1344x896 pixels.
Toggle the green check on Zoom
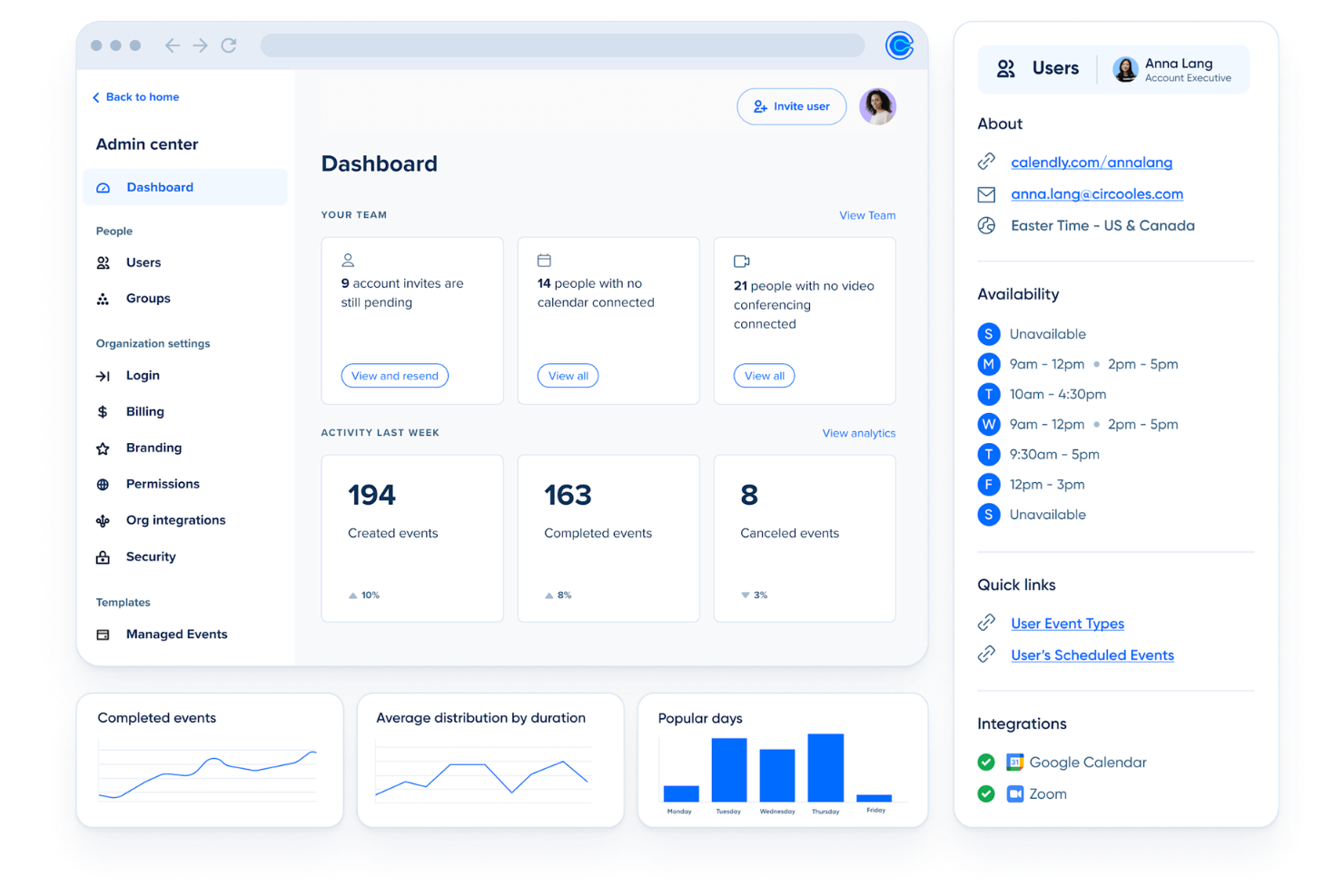pos(986,793)
